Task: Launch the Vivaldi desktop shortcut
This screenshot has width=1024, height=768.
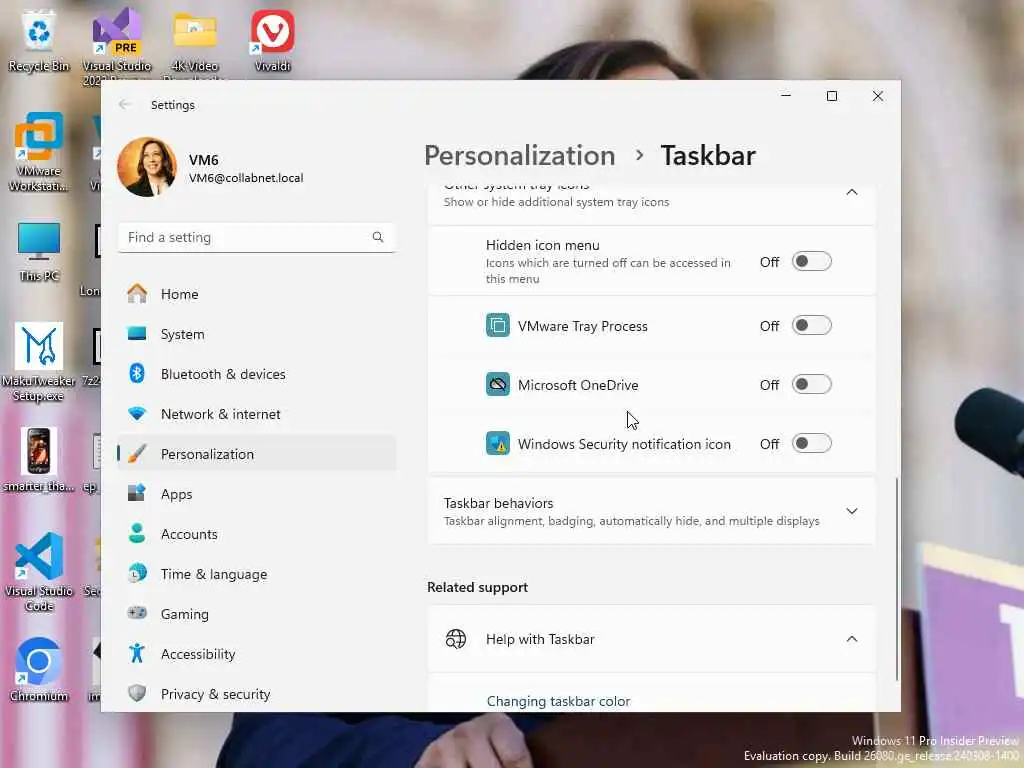Action: (x=272, y=40)
